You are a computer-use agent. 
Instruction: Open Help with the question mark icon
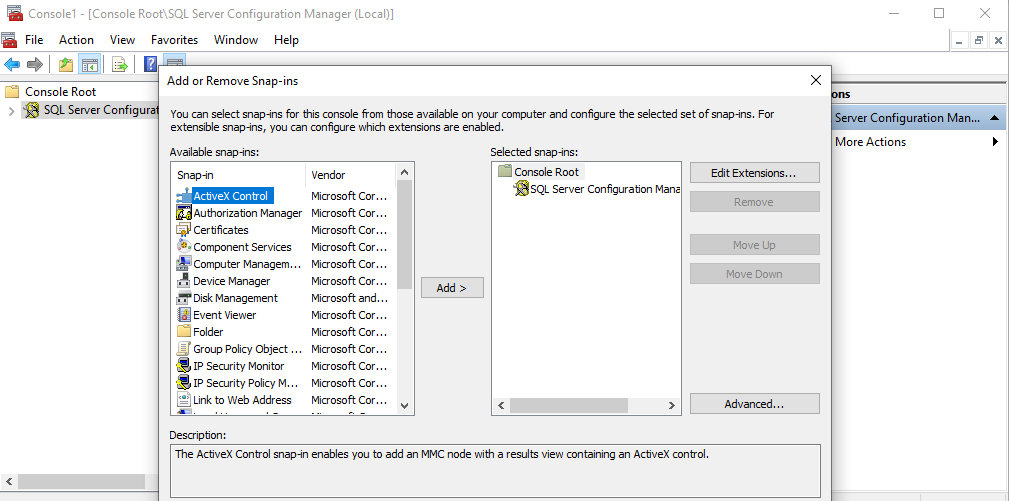point(150,64)
